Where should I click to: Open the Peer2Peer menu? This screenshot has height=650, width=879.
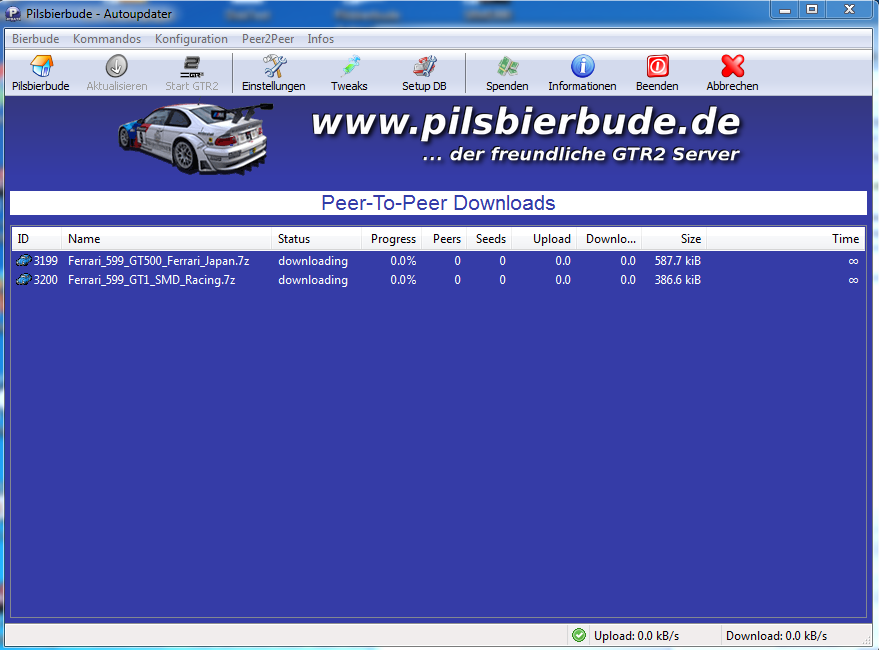pyautogui.click(x=267, y=39)
